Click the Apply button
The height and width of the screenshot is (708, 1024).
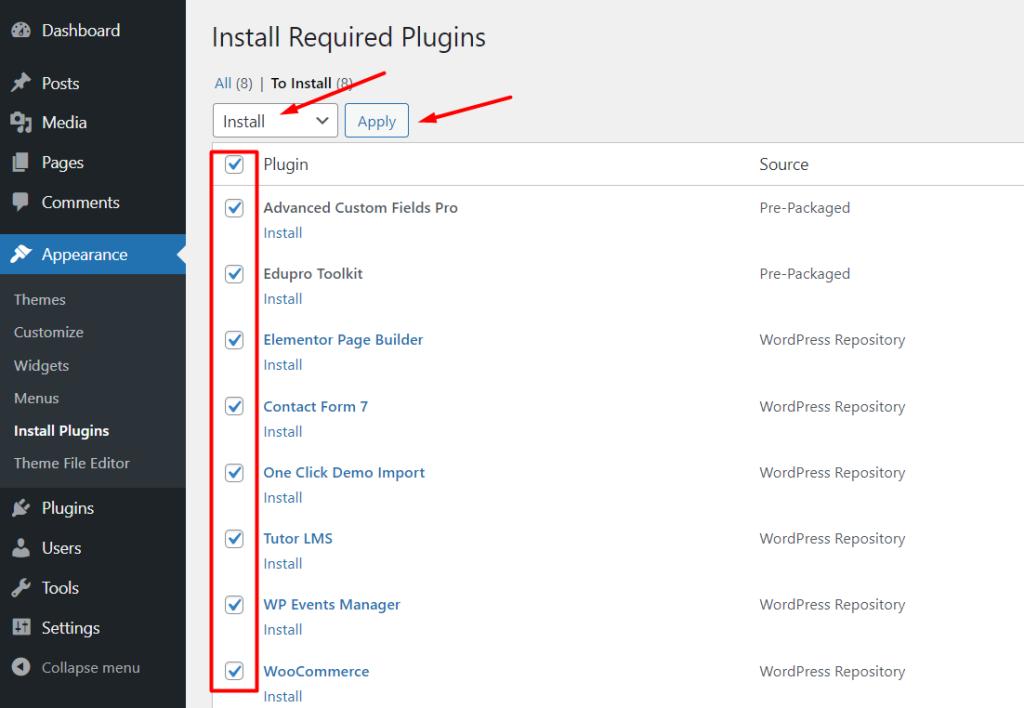click(x=377, y=121)
